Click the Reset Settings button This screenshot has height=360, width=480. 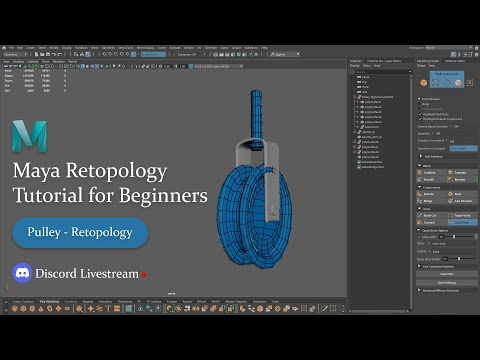tap(447, 282)
